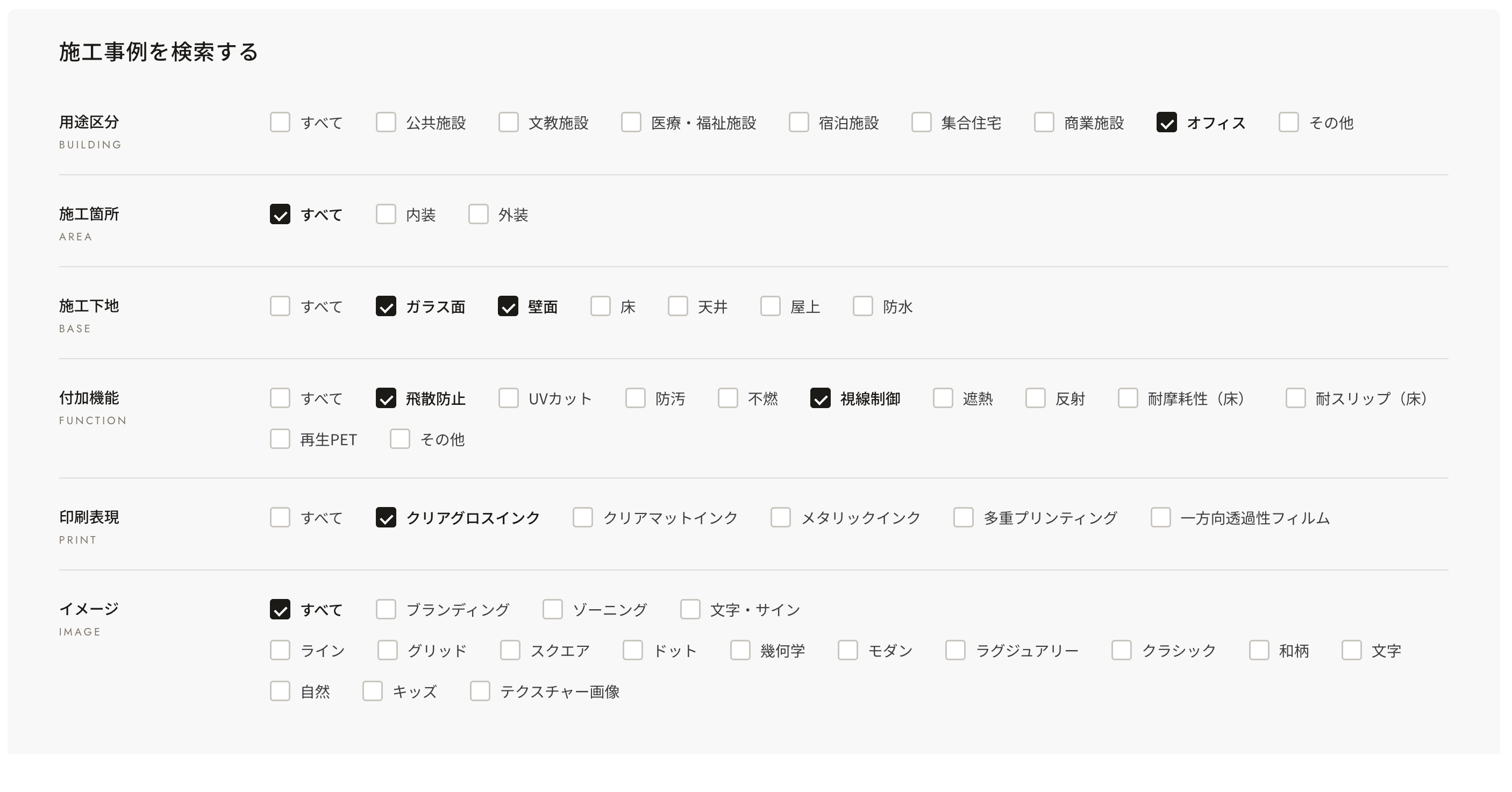Select 外装 area checkbox

click(x=479, y=215)
